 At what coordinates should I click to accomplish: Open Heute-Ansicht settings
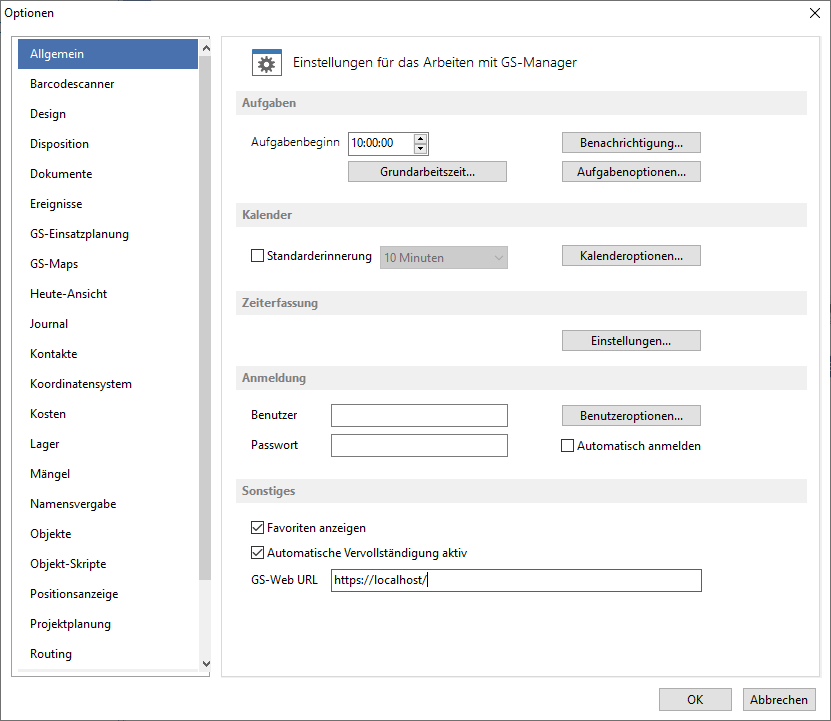[108, 294]
